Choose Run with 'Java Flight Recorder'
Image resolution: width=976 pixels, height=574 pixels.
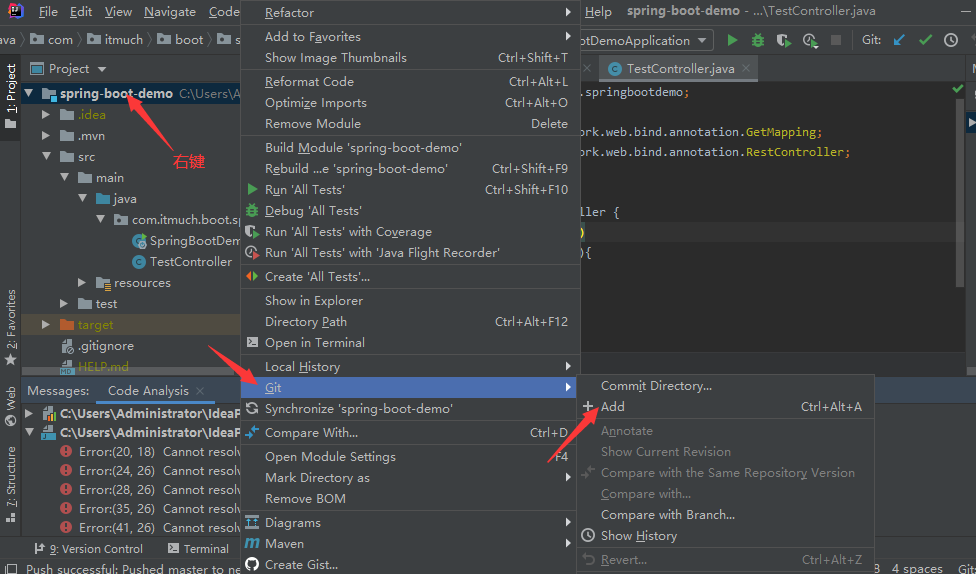click(x=410, y=253)
